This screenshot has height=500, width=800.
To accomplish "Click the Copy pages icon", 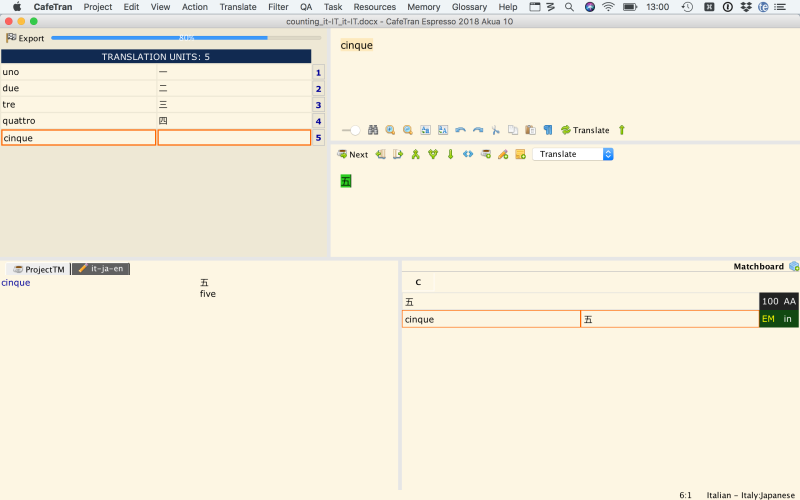I will click(x=513, y=130).
